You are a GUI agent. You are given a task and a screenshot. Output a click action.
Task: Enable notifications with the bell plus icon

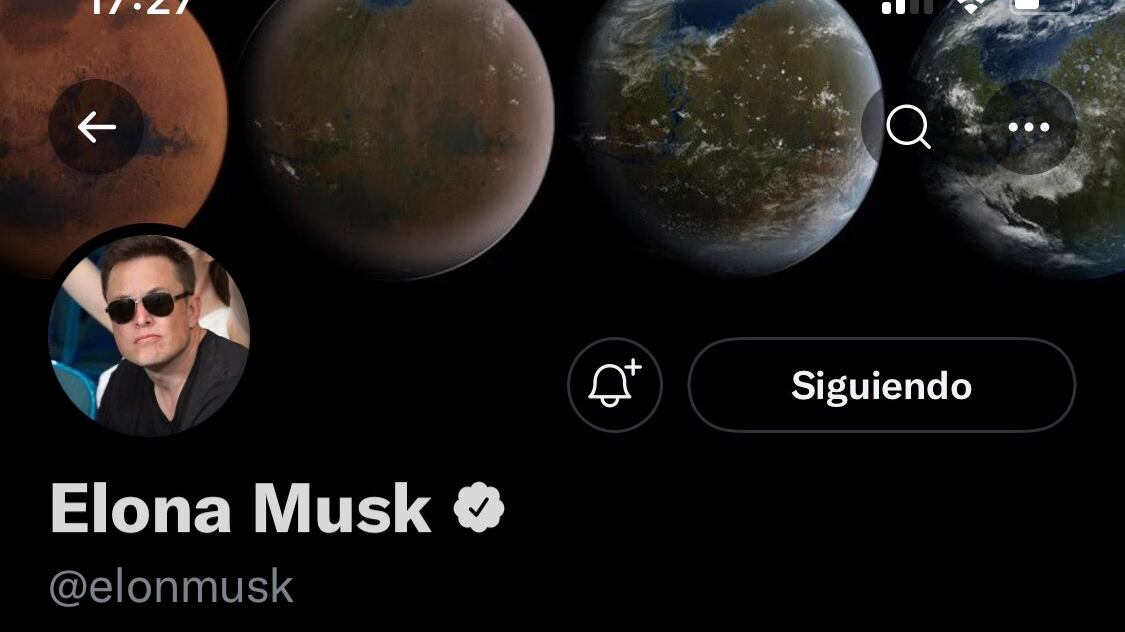point(615,385)
